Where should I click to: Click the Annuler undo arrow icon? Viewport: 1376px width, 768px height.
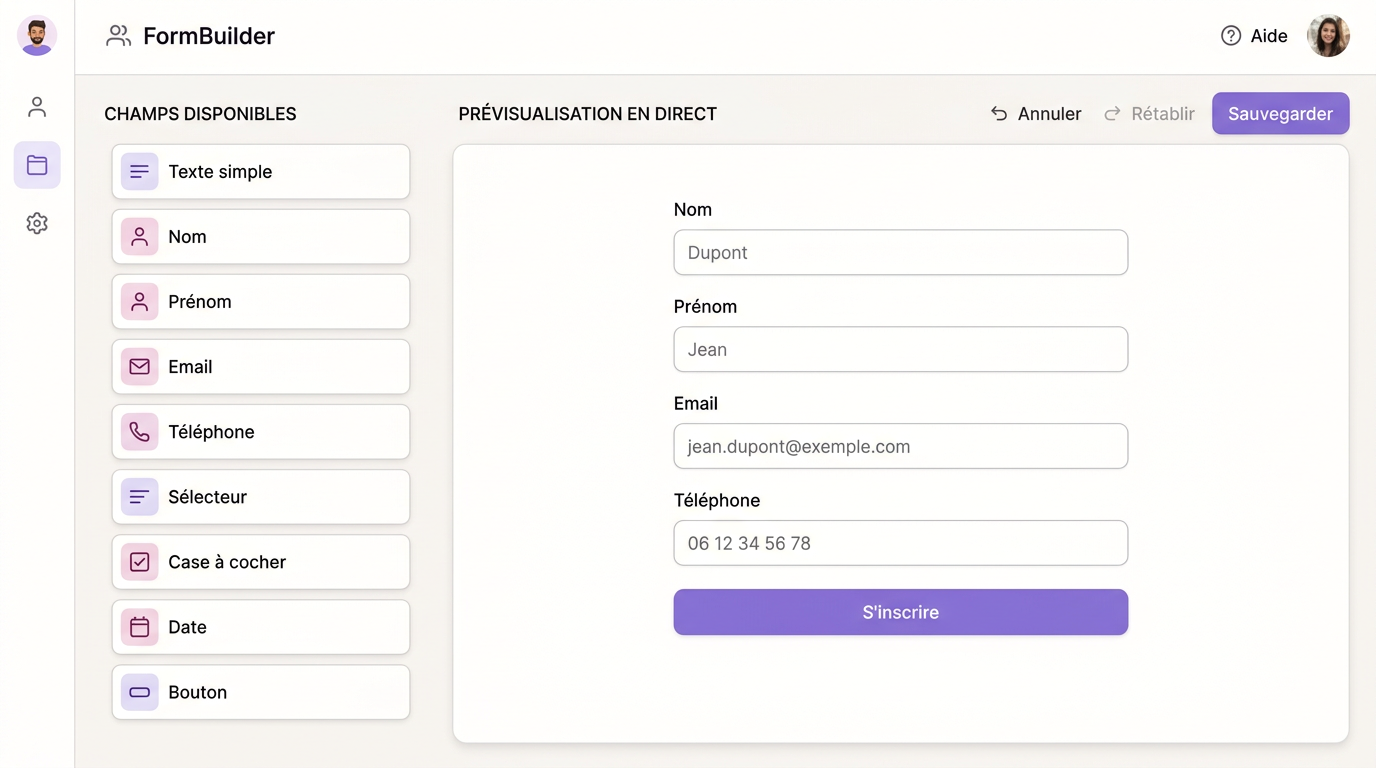click(x=999, y=114)
